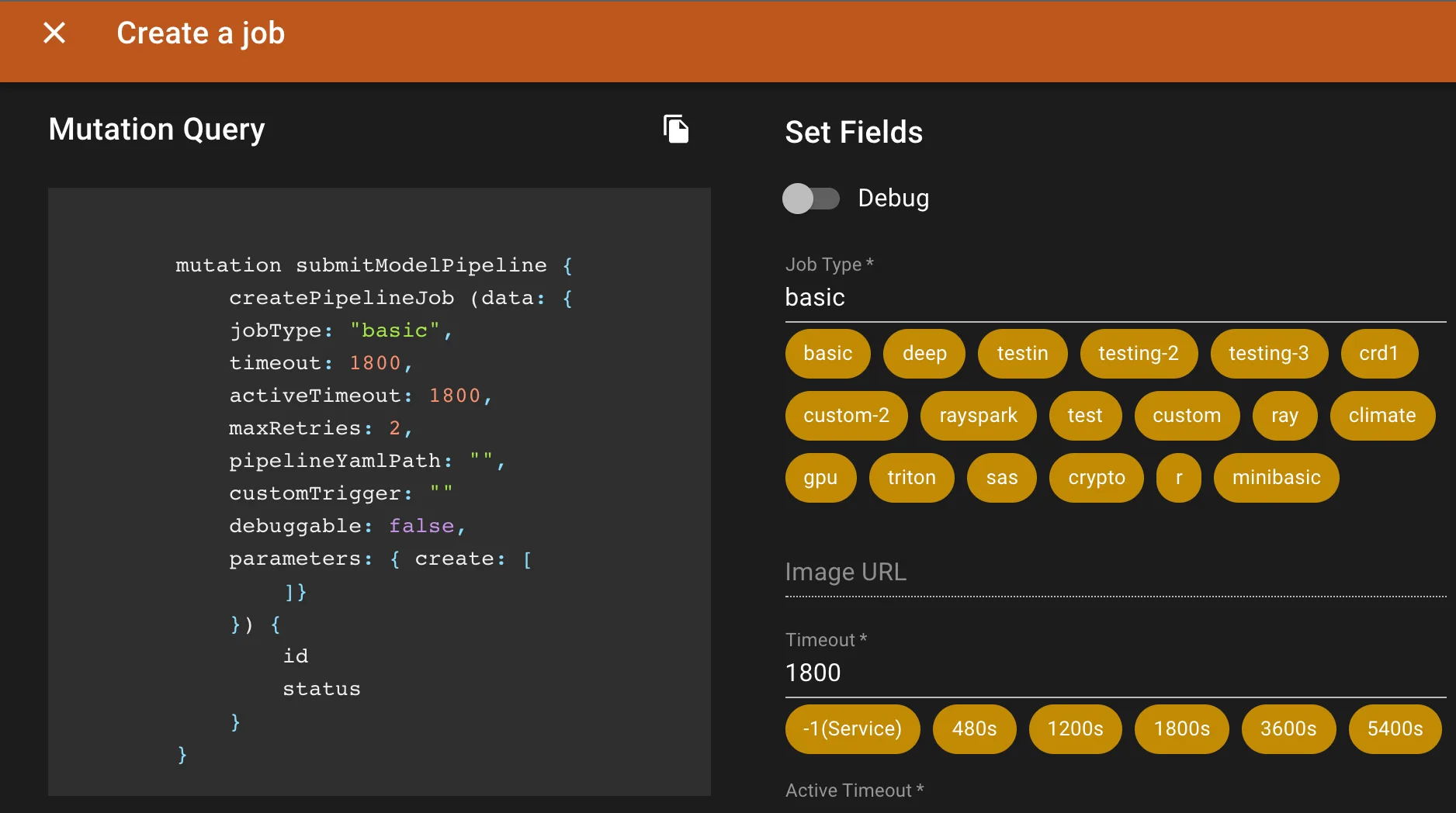
Task: Click the customTrigger code line
Action: (341, 493)
